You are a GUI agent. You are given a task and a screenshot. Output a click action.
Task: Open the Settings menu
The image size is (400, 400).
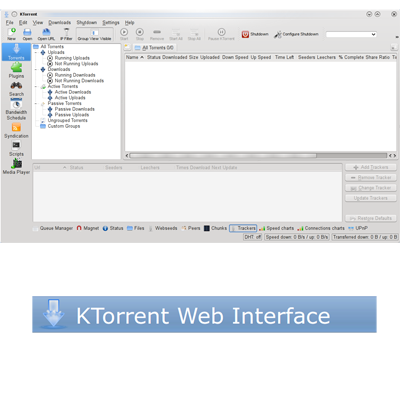coord(111,23)
